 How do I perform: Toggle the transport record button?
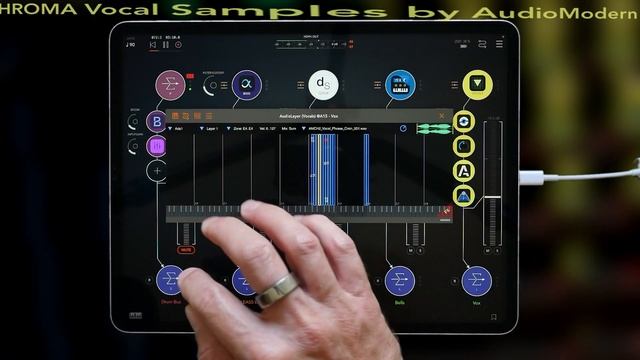[178, 45]
